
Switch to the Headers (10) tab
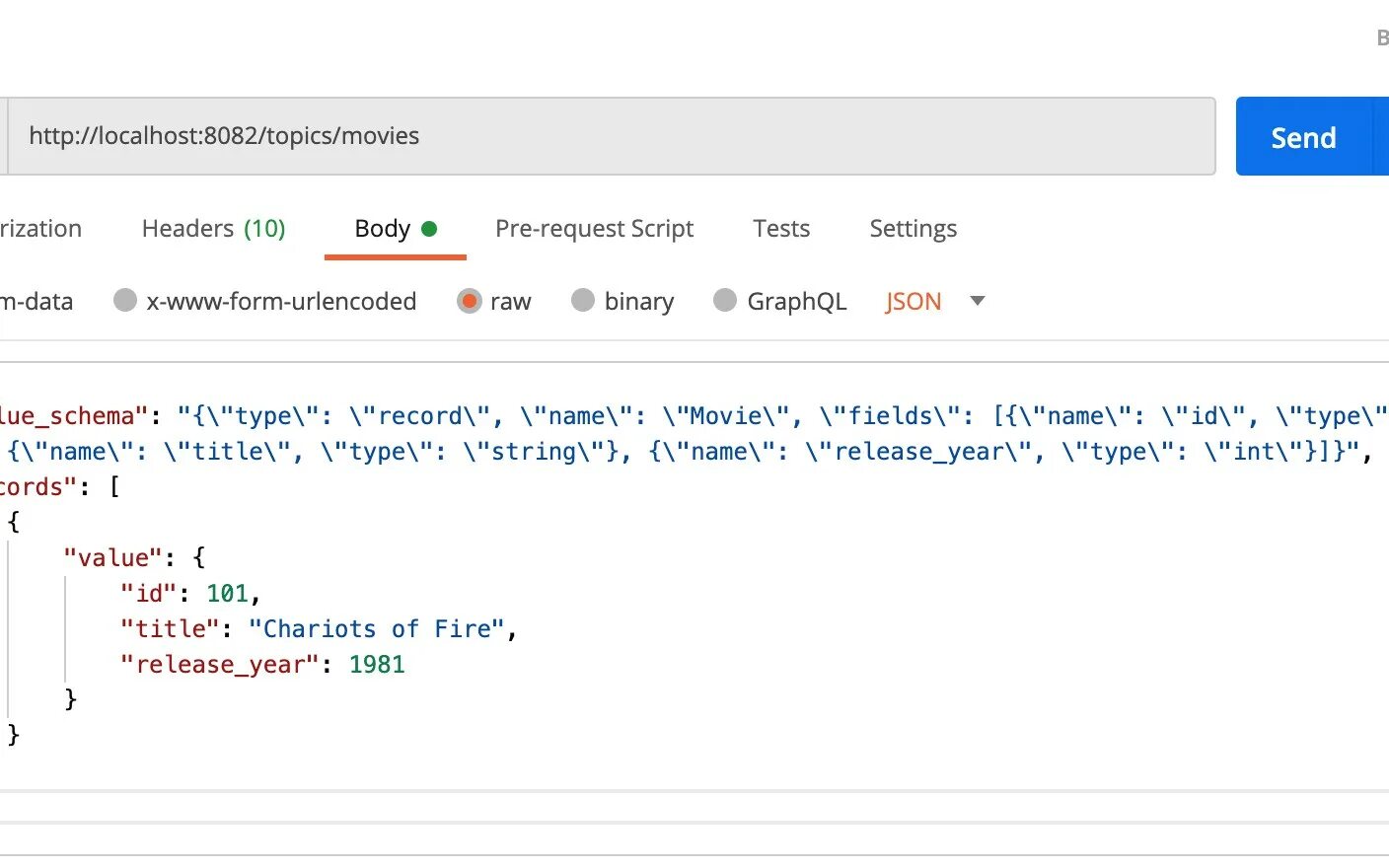point(213,229)
